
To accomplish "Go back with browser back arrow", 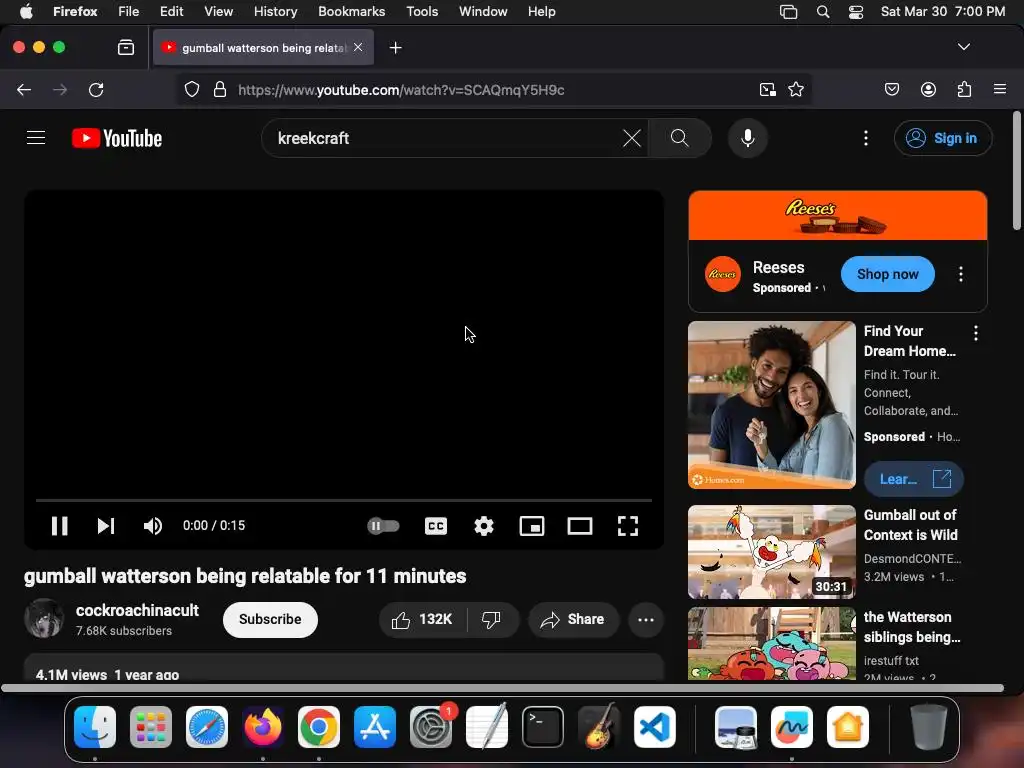I will click(24, 89).
